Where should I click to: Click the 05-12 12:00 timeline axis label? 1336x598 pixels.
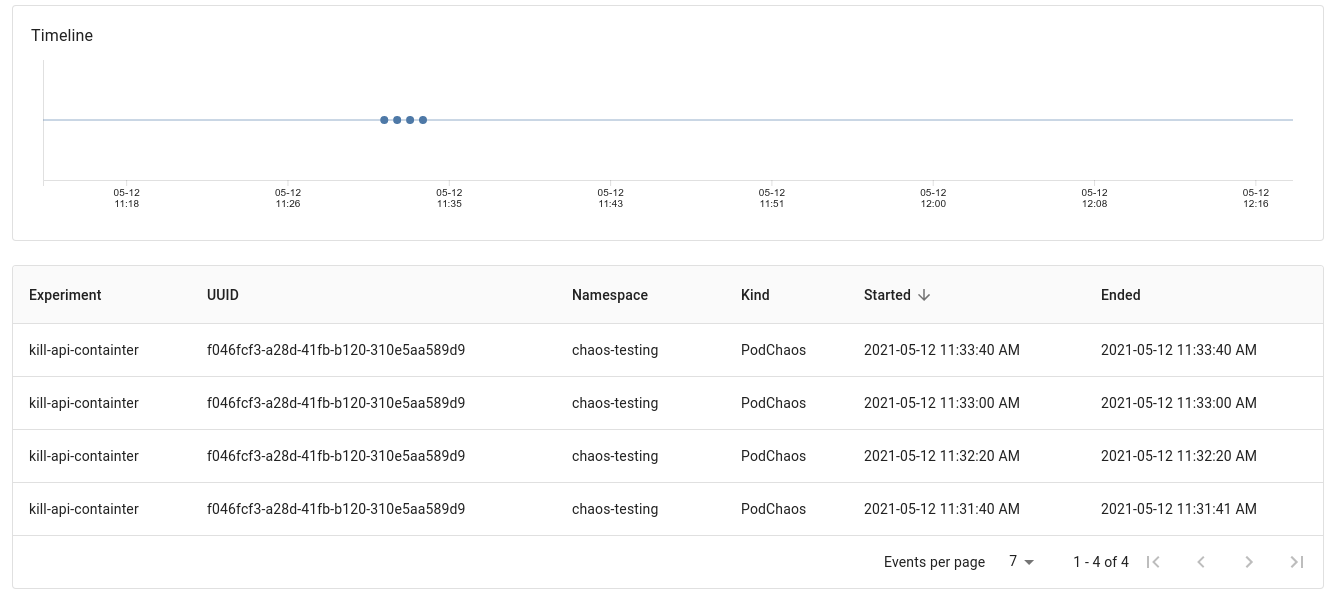pyautogui.click(x=933, y=198)
